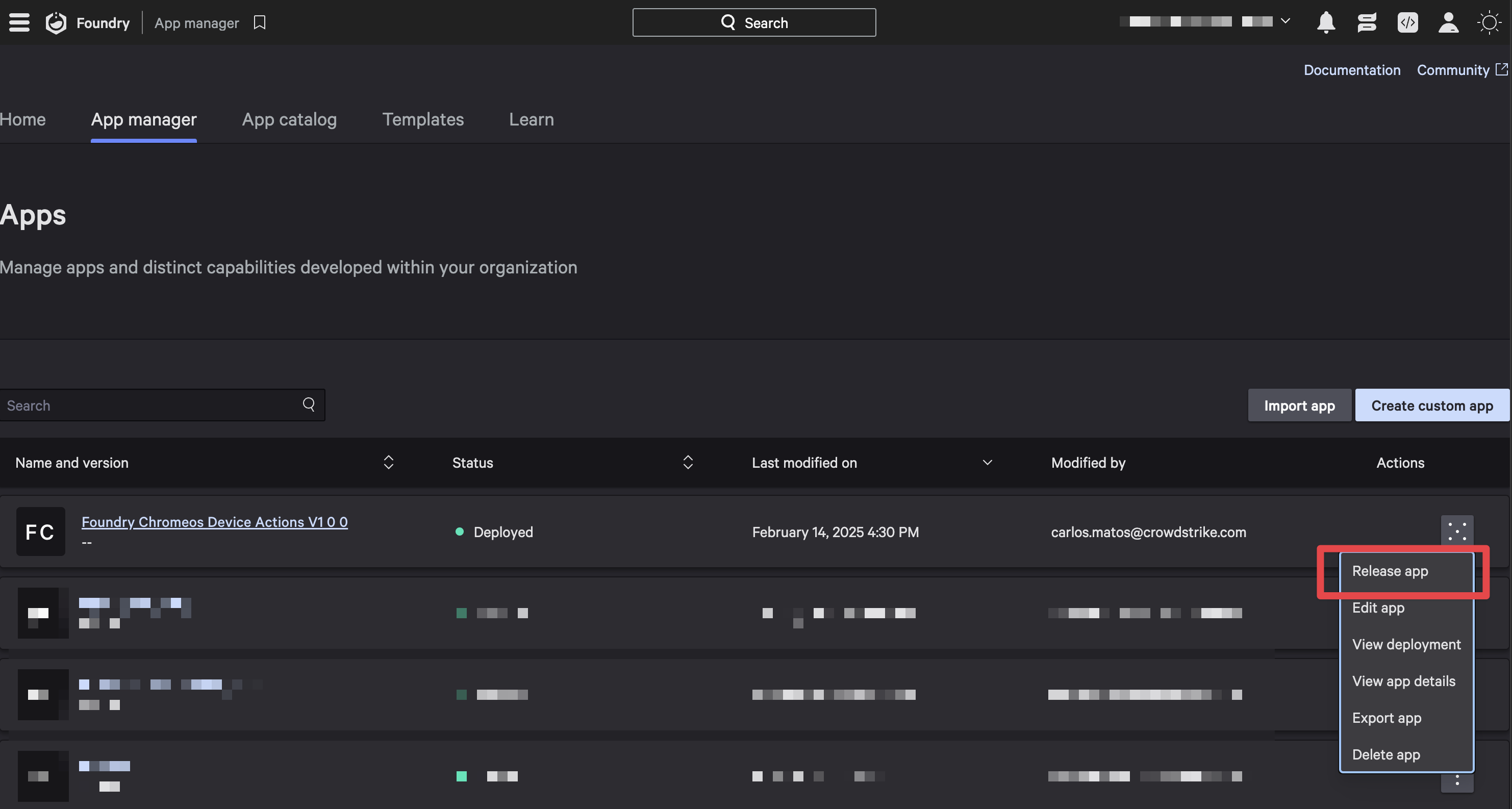The height and width of the screenshot is (809, 1512).
Task: Click the FC app avatar tile
Action: (40, 532)
